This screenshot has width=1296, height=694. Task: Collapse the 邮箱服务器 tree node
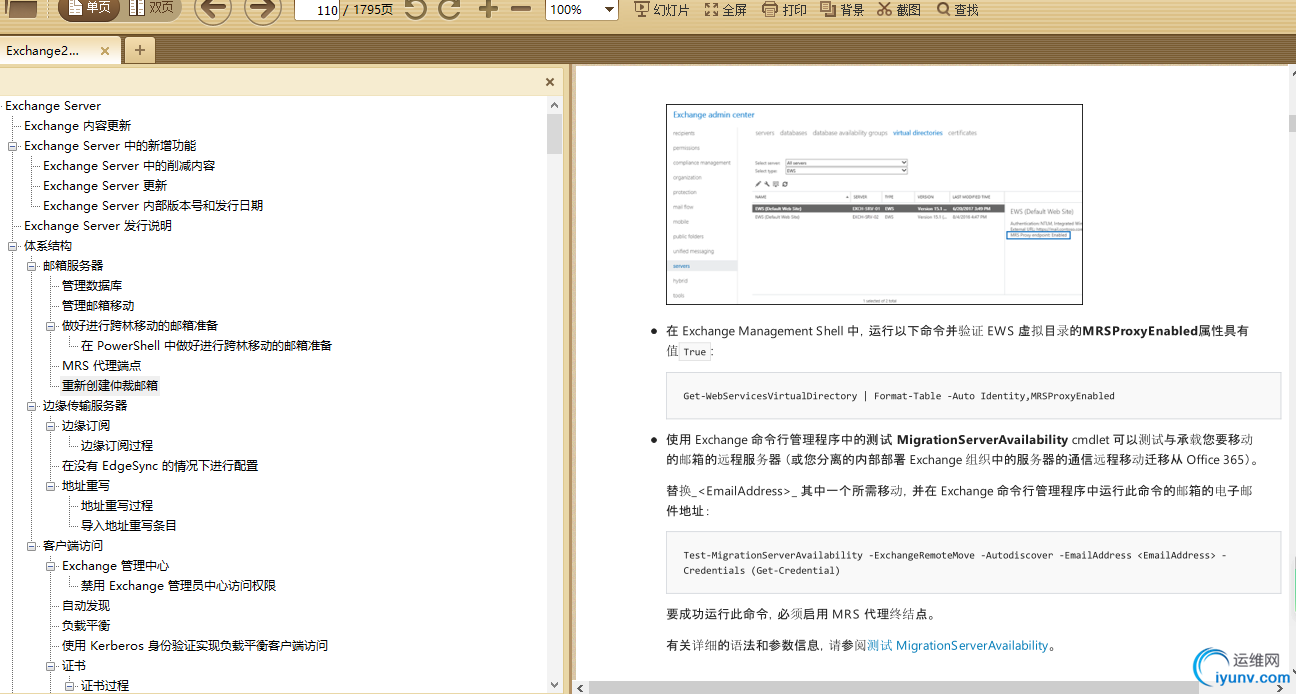click(x=32, y=266)
